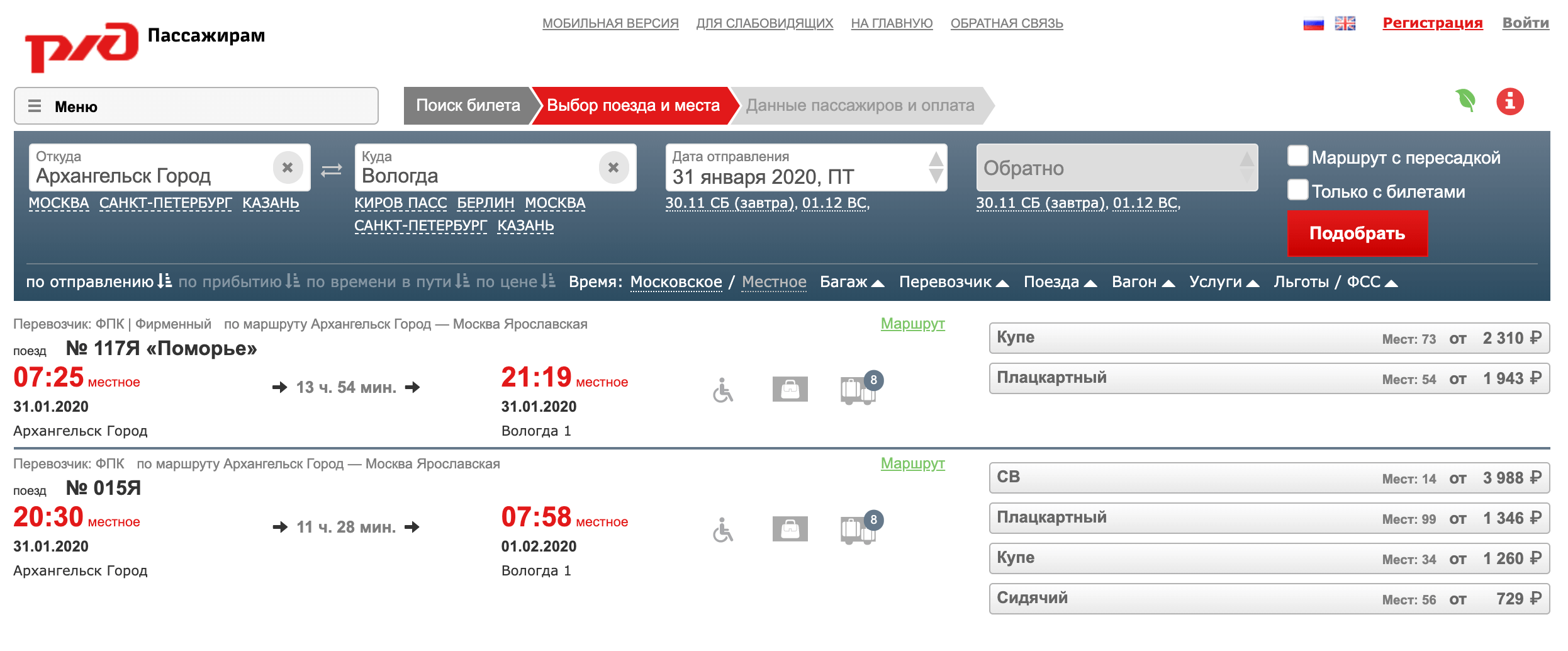This screenshot has width=1568, height=651.
Task: Enable Только с билетами checkbox
Action: coord(1297,190)
